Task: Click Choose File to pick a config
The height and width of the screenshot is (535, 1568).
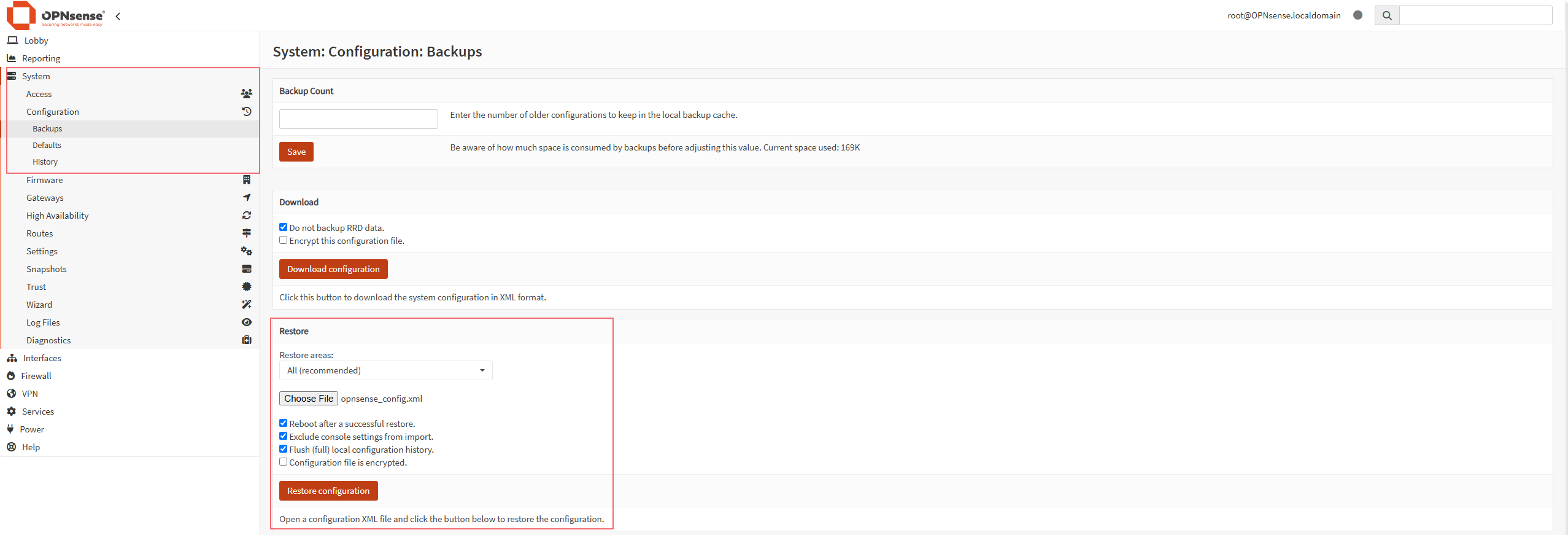Action: [x=309, y=399]
